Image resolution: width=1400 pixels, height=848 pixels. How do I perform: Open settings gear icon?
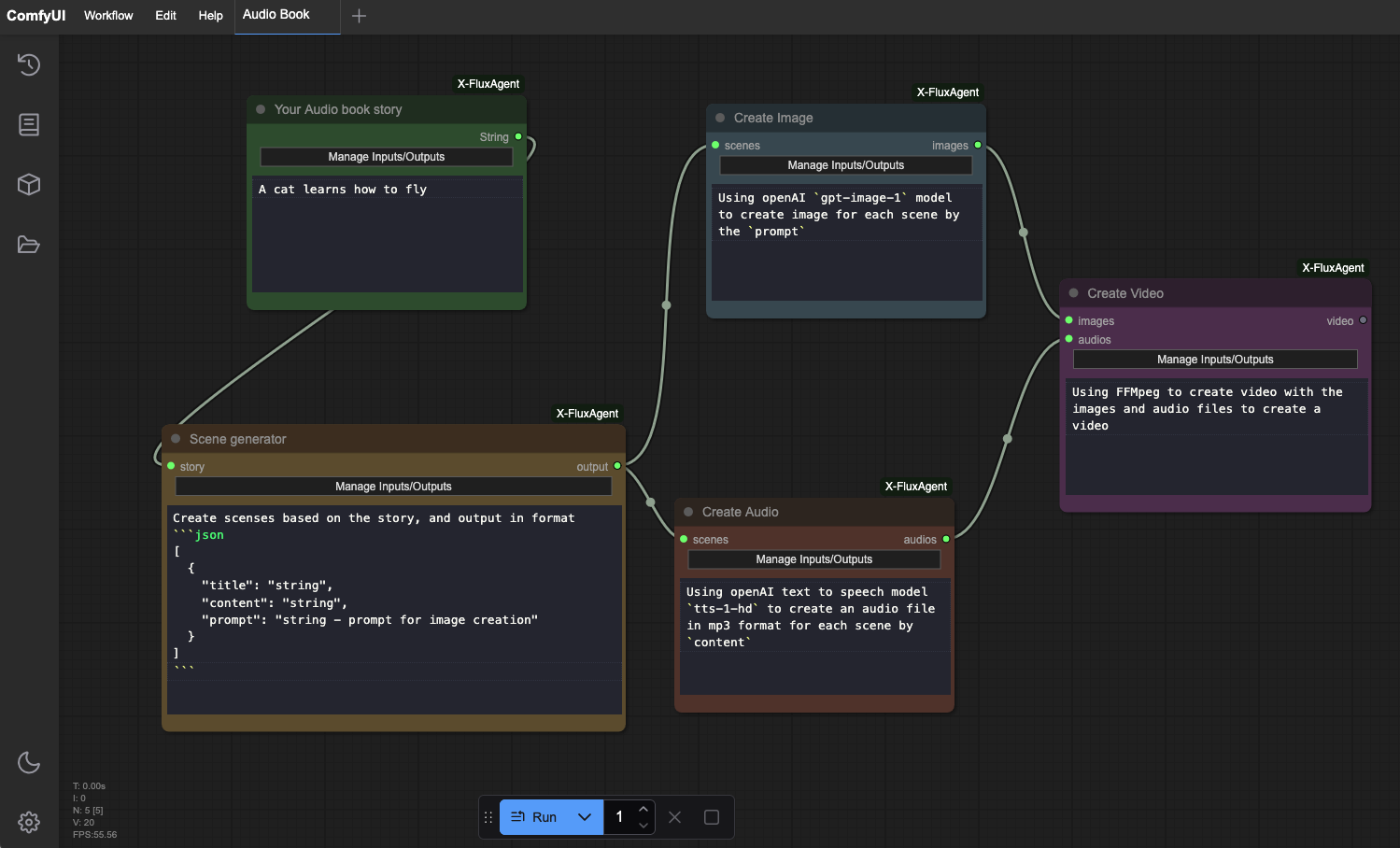coord(29,822)
